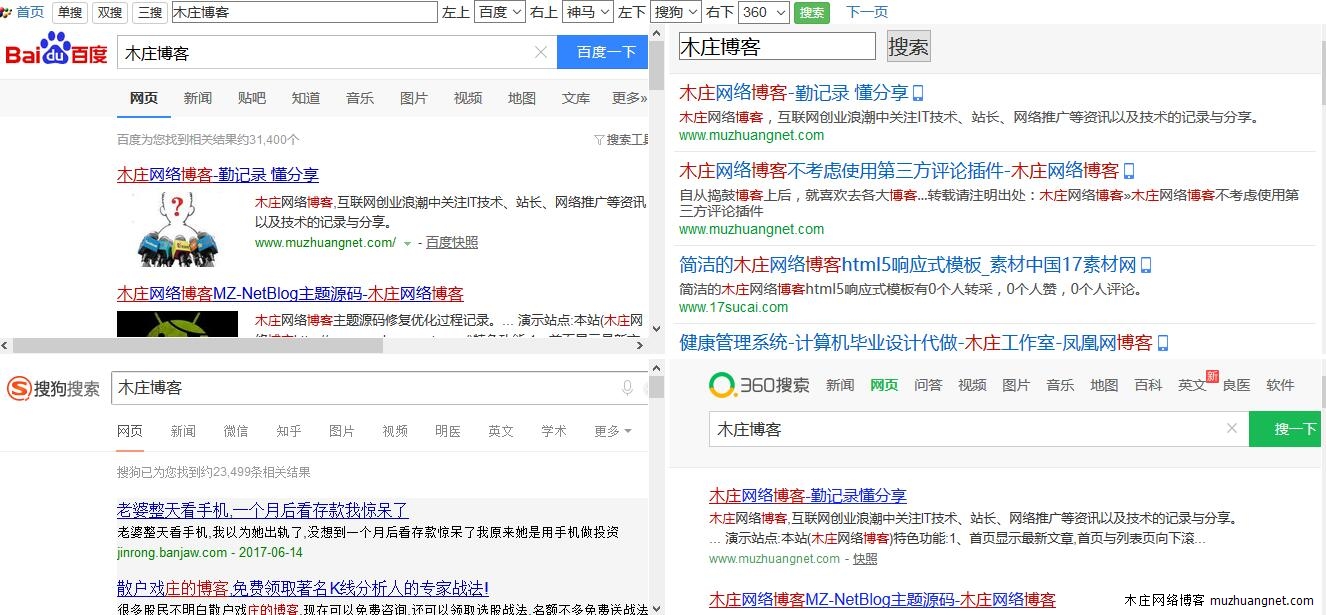Open Baidu's 搜索工具 filter
This screenshot has height=615, width=1326.
pos(622,140)
